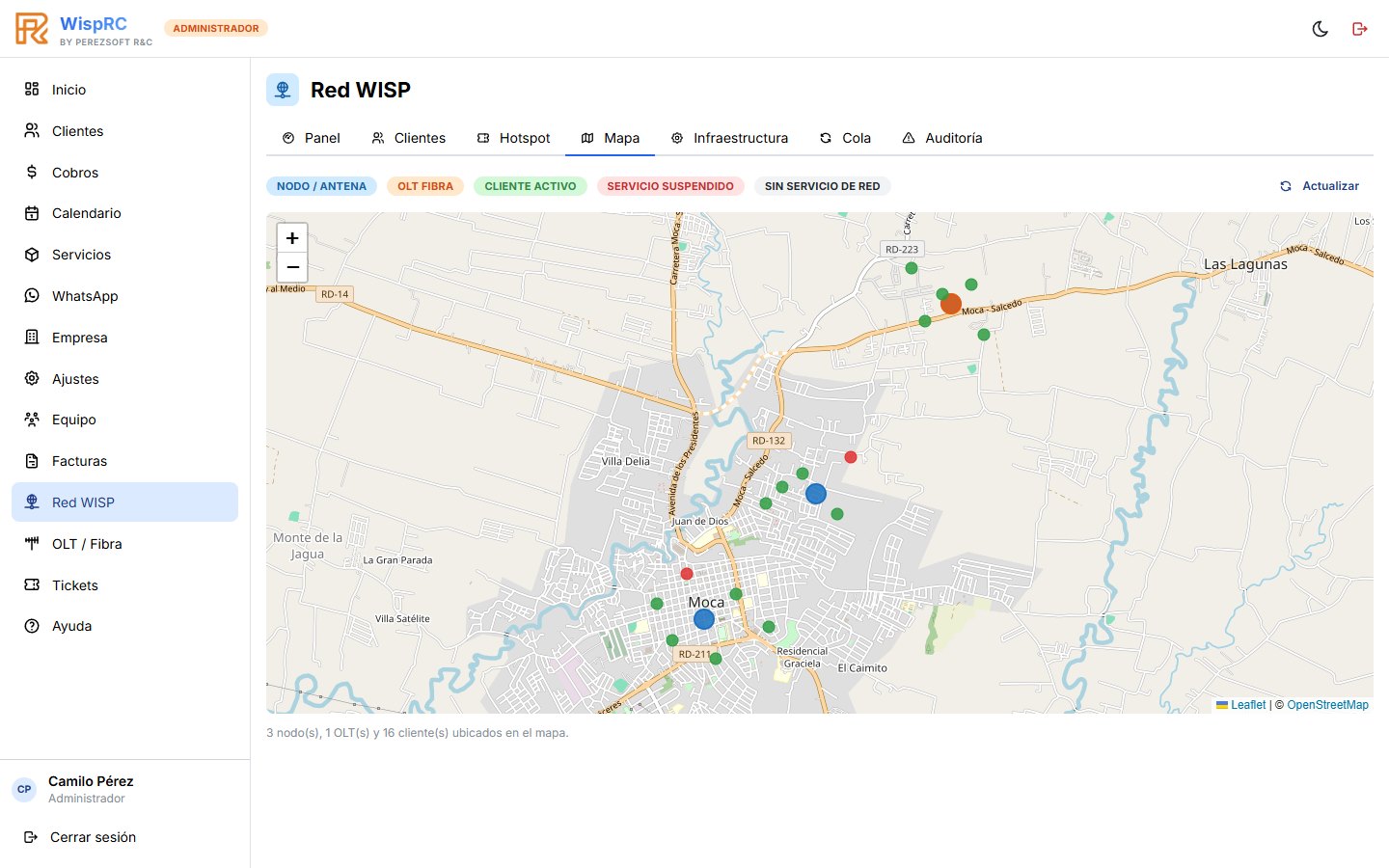Click the WispRC logo icon

click(32, 29)
